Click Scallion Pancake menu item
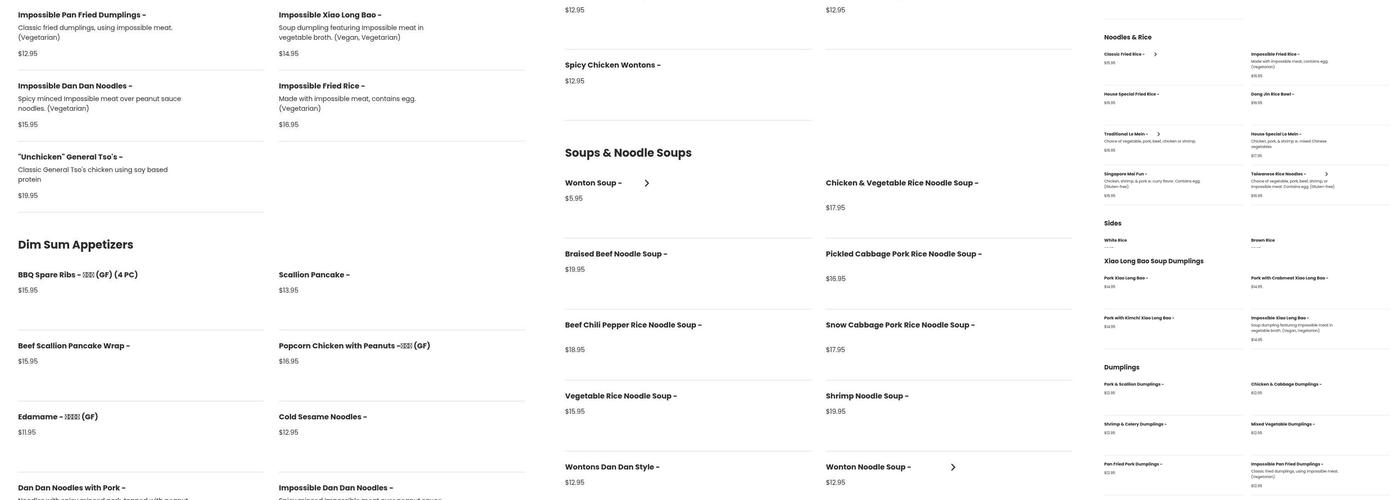 (x=314, y=275)
